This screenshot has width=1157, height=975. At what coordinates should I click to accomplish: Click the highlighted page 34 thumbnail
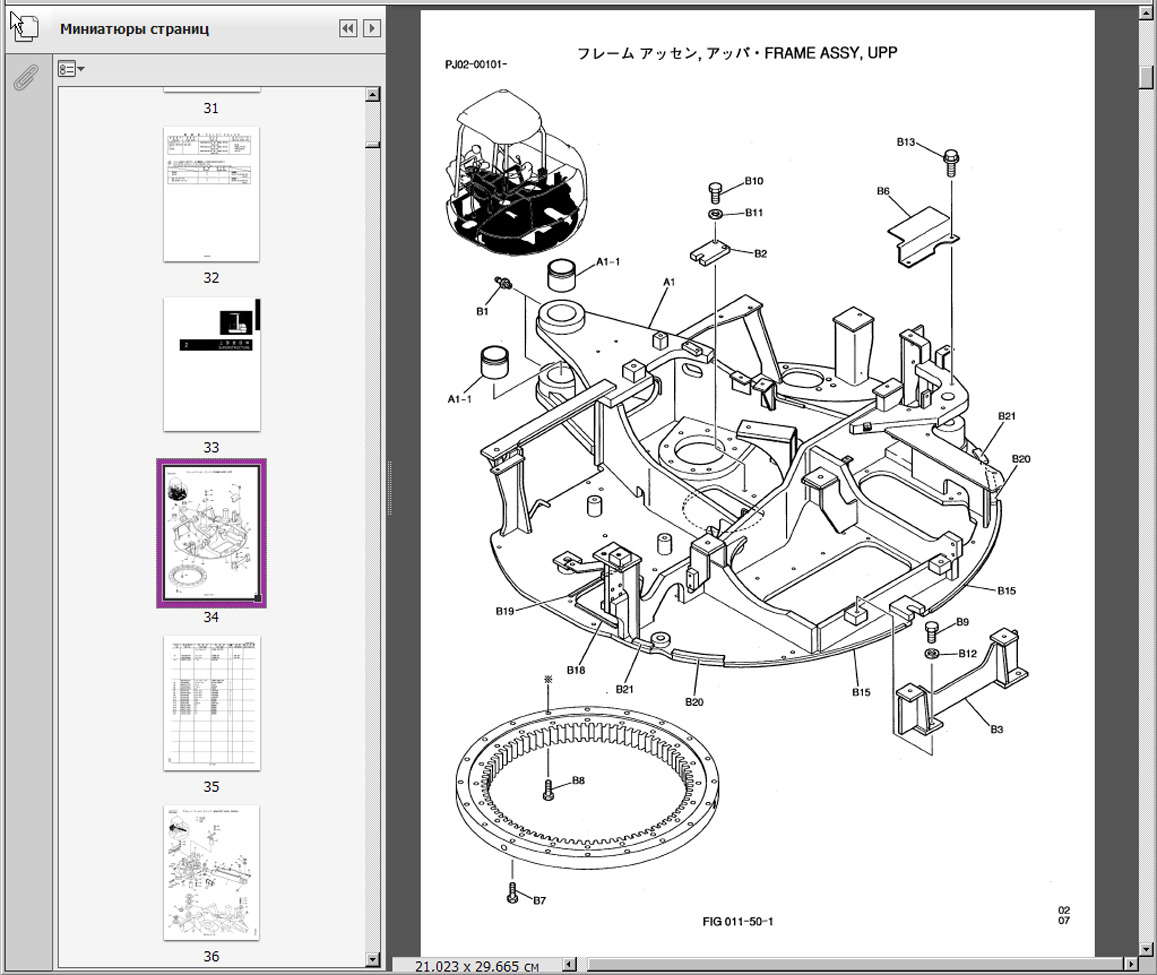[211, 533]
